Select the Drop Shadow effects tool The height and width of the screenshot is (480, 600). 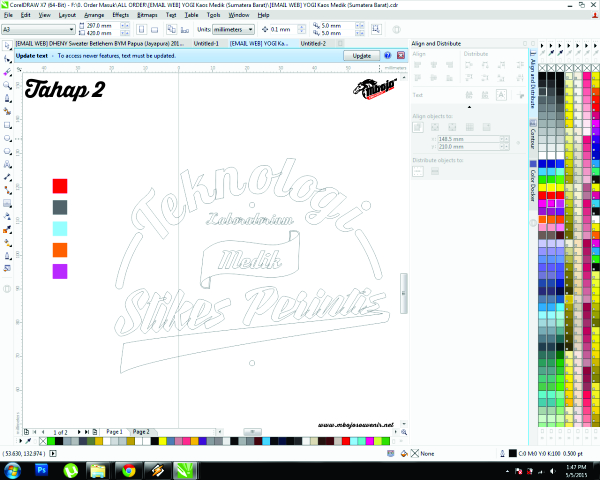pyautogui.click(x=7, y=203)
